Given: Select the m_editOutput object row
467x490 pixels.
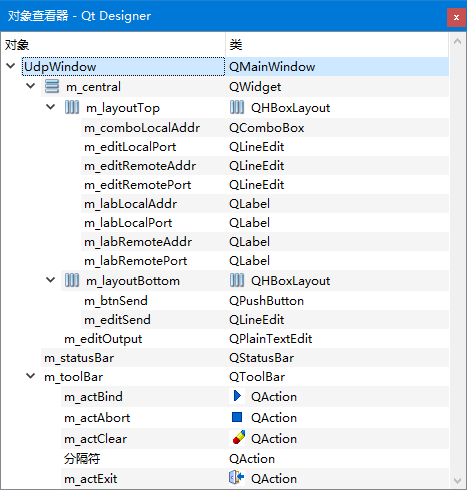Looking at the screenshot, I should [x=103, y=339].
